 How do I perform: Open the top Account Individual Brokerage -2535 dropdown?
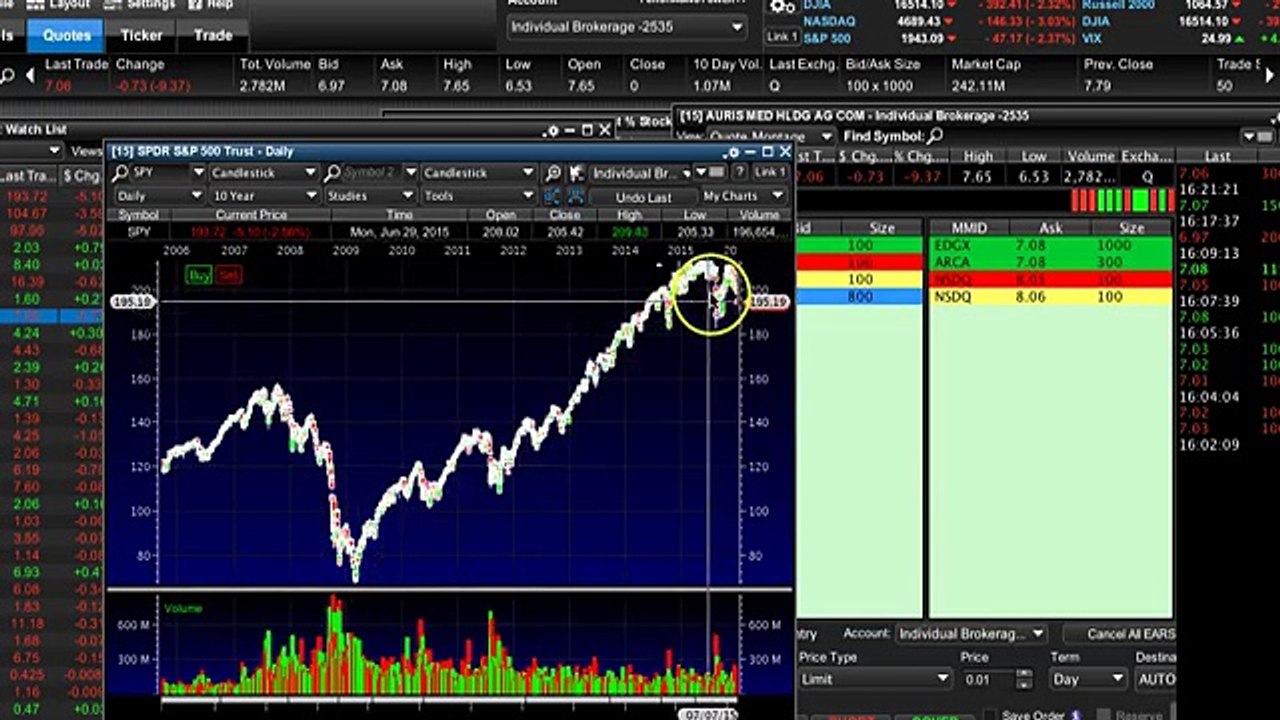tap(626, 27)
